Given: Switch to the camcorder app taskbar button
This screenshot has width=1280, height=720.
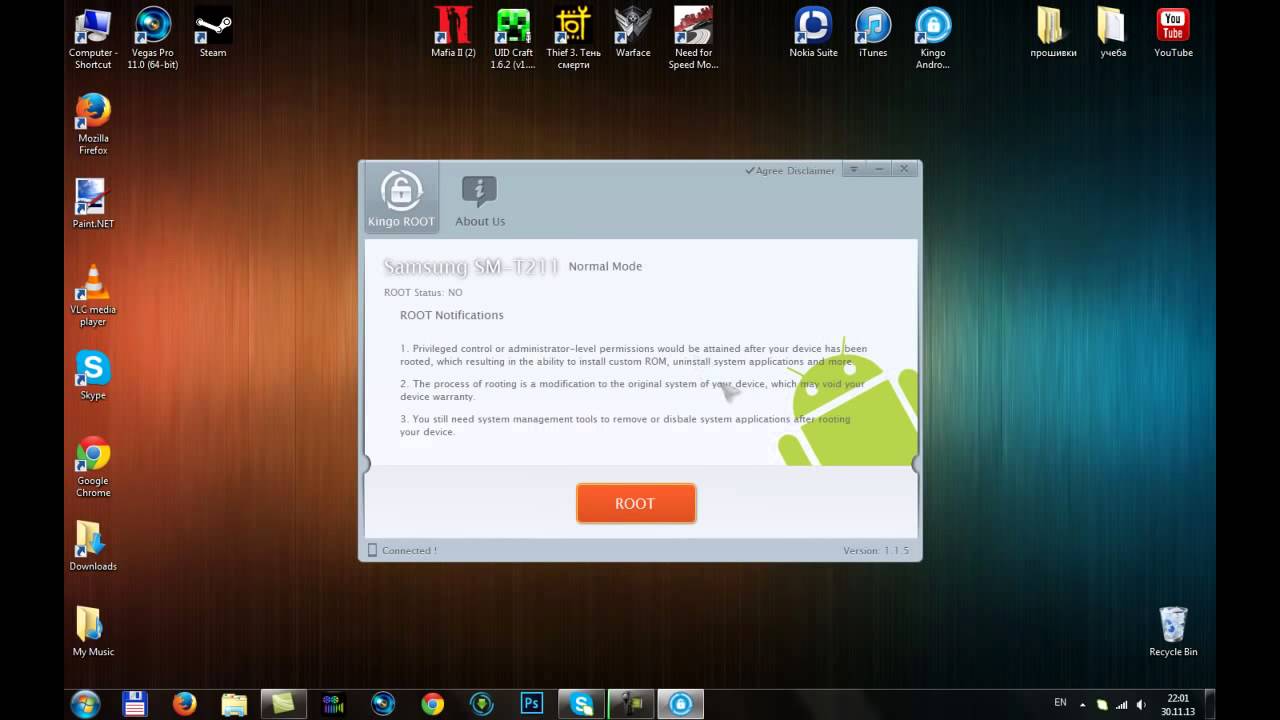Looking at the screenshot, I should (631, 704).
